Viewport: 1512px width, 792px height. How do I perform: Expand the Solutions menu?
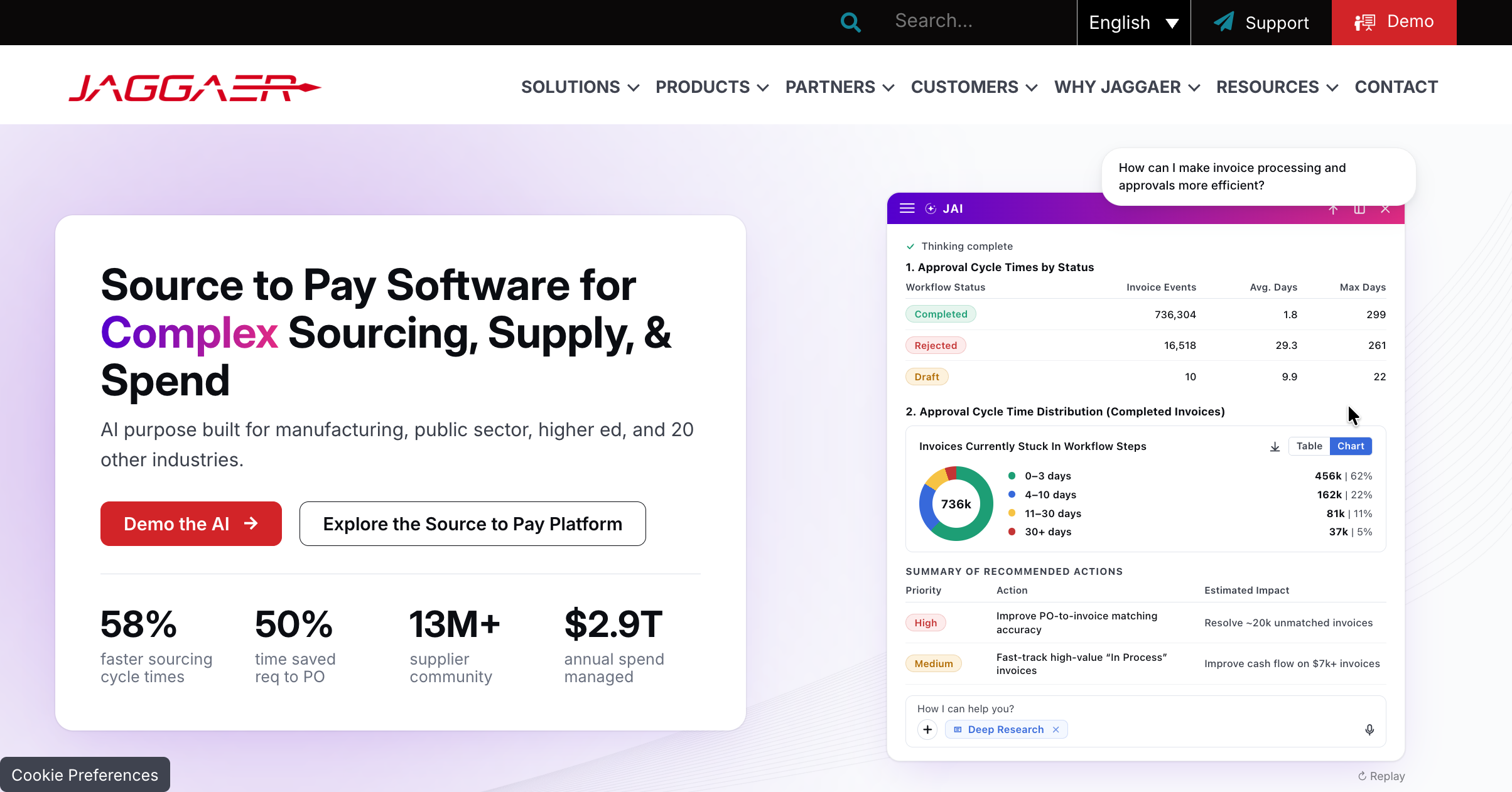[x=580, y=87]
